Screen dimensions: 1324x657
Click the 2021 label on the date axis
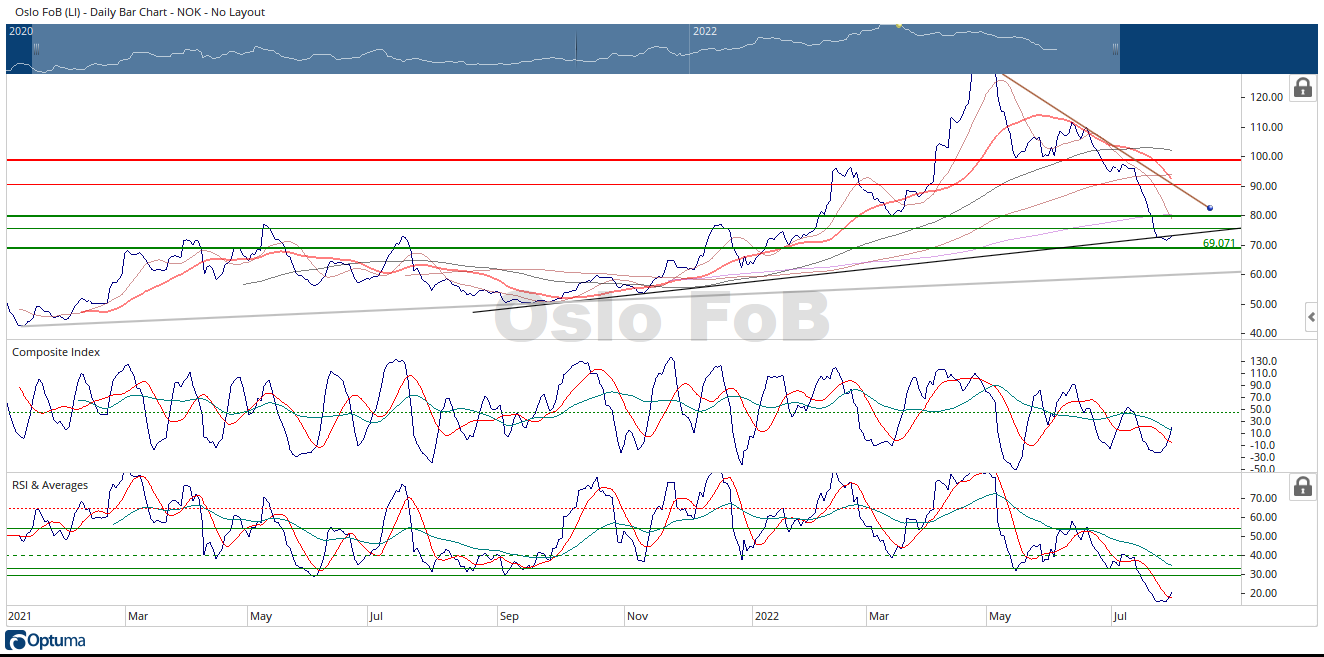point(20,617)
